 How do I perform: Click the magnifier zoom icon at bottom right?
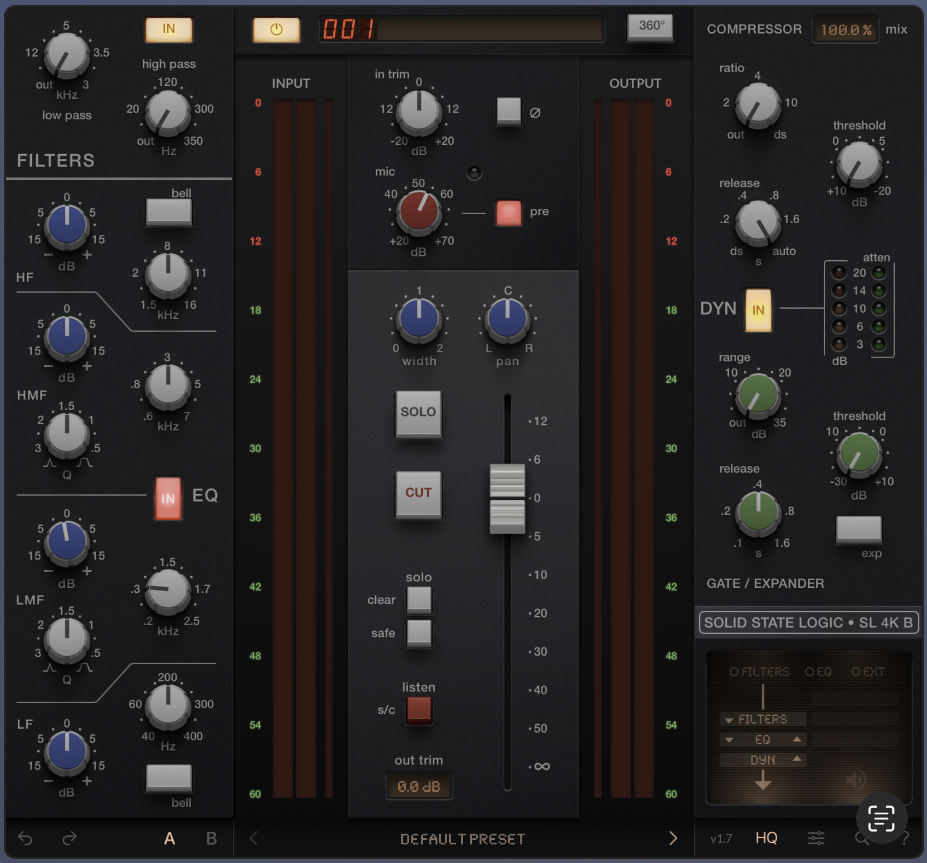click(x=861, y=839)
